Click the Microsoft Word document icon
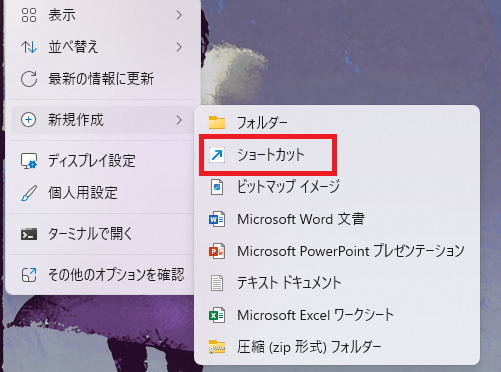The height and width of the screenshot is (372, 501). pyautogui.click(x=217, y=219)
